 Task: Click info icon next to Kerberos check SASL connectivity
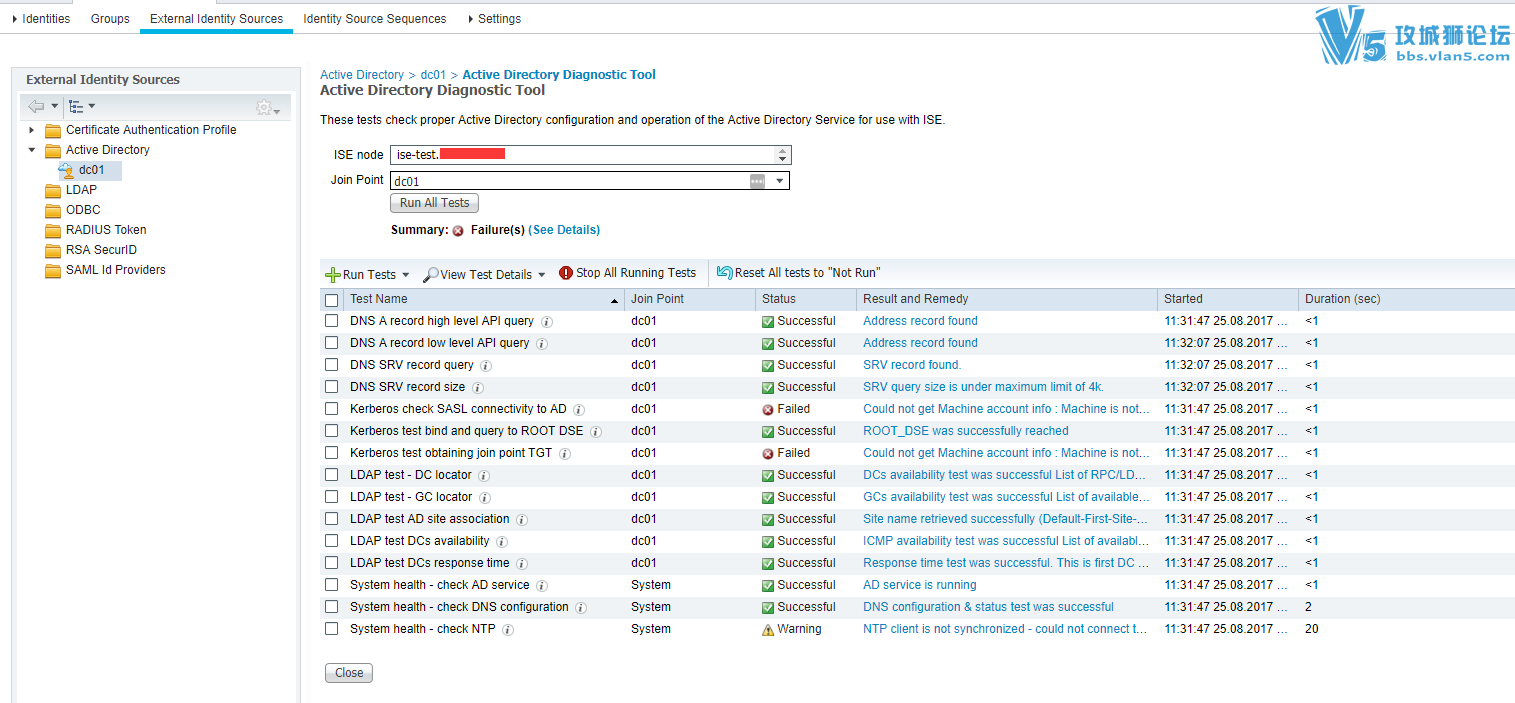pos(579,410)
